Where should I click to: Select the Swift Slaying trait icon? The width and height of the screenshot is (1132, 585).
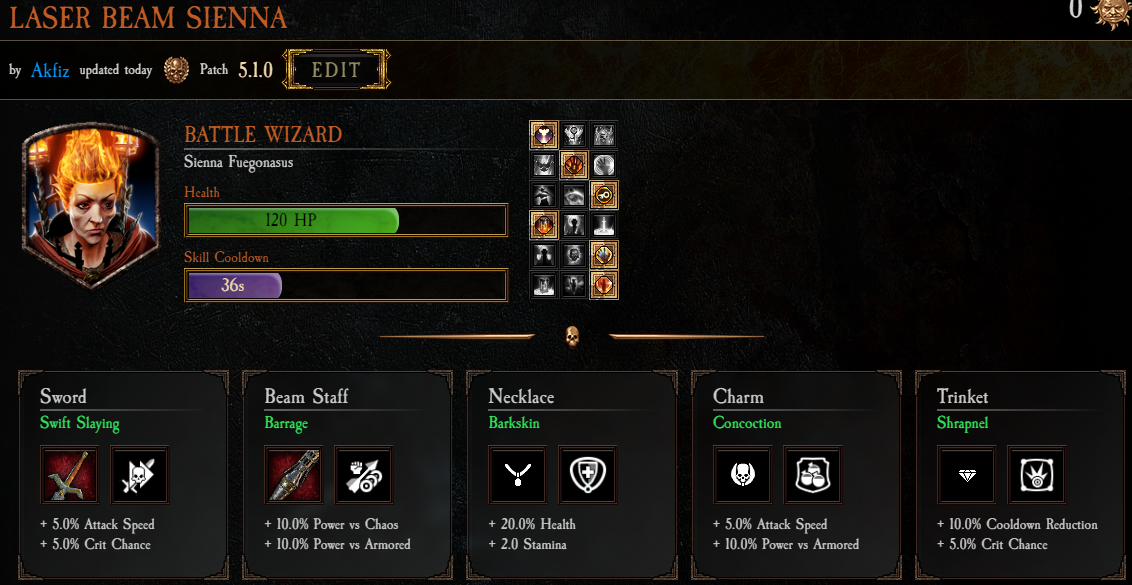139,474
